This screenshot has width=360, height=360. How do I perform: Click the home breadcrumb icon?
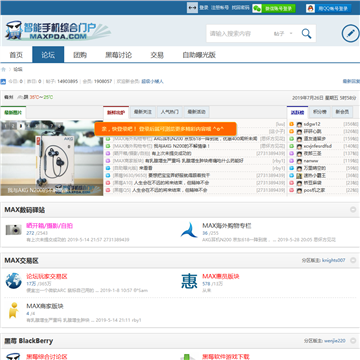pyautogui.click(x=3, y=69)
